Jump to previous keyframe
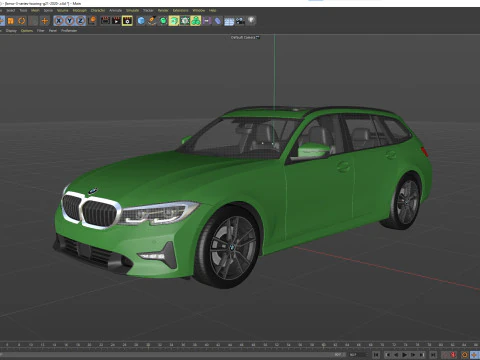This screenshot has height=360, width=480. (x=388, y=355)
